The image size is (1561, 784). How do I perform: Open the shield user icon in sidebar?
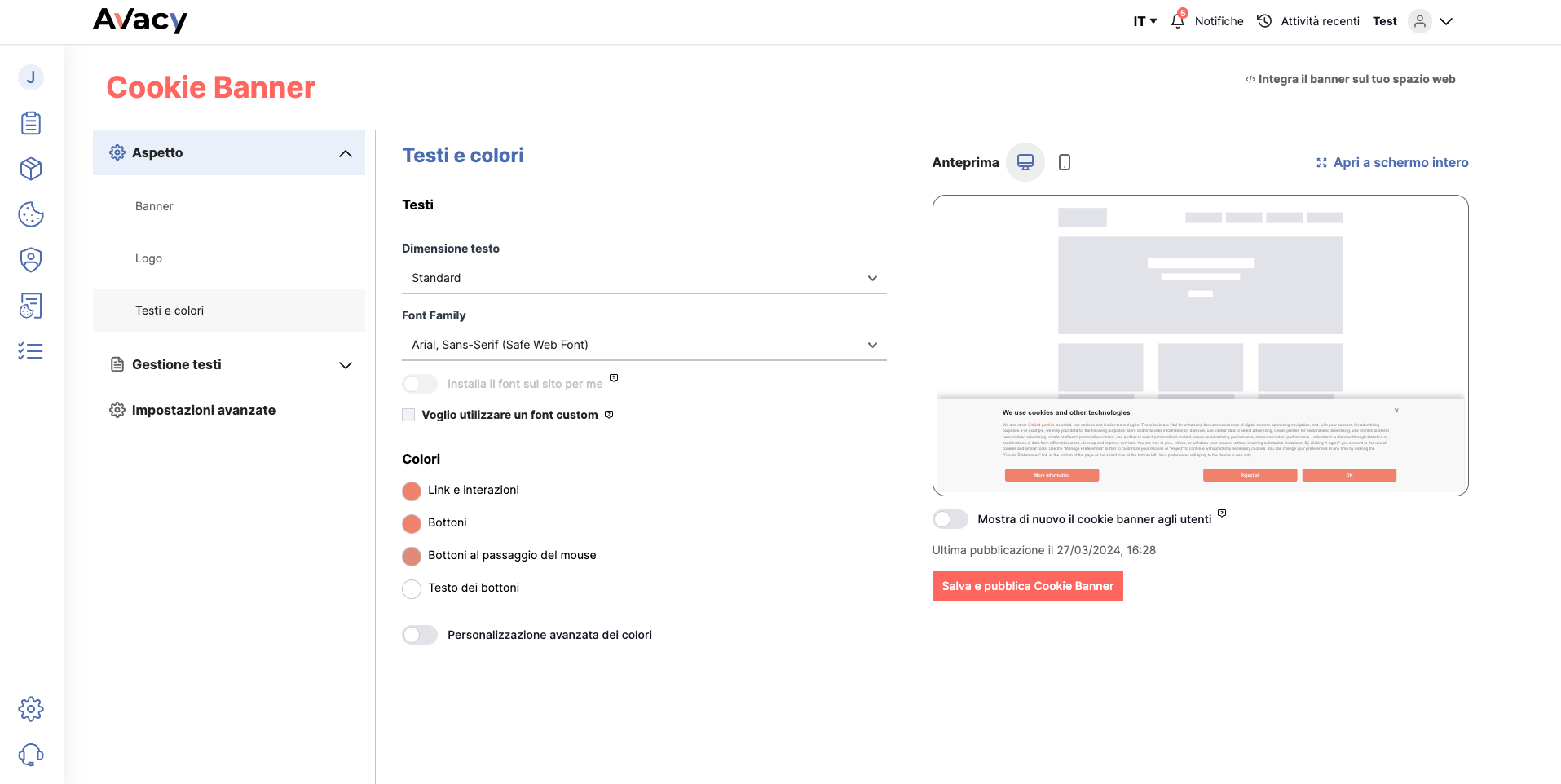pyautogui.click(x=31, y=260)
